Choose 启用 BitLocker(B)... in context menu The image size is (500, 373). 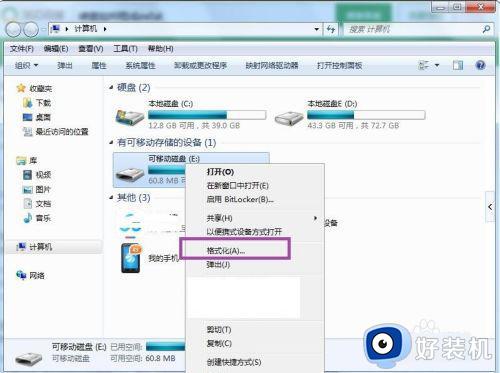pos(240,199)
